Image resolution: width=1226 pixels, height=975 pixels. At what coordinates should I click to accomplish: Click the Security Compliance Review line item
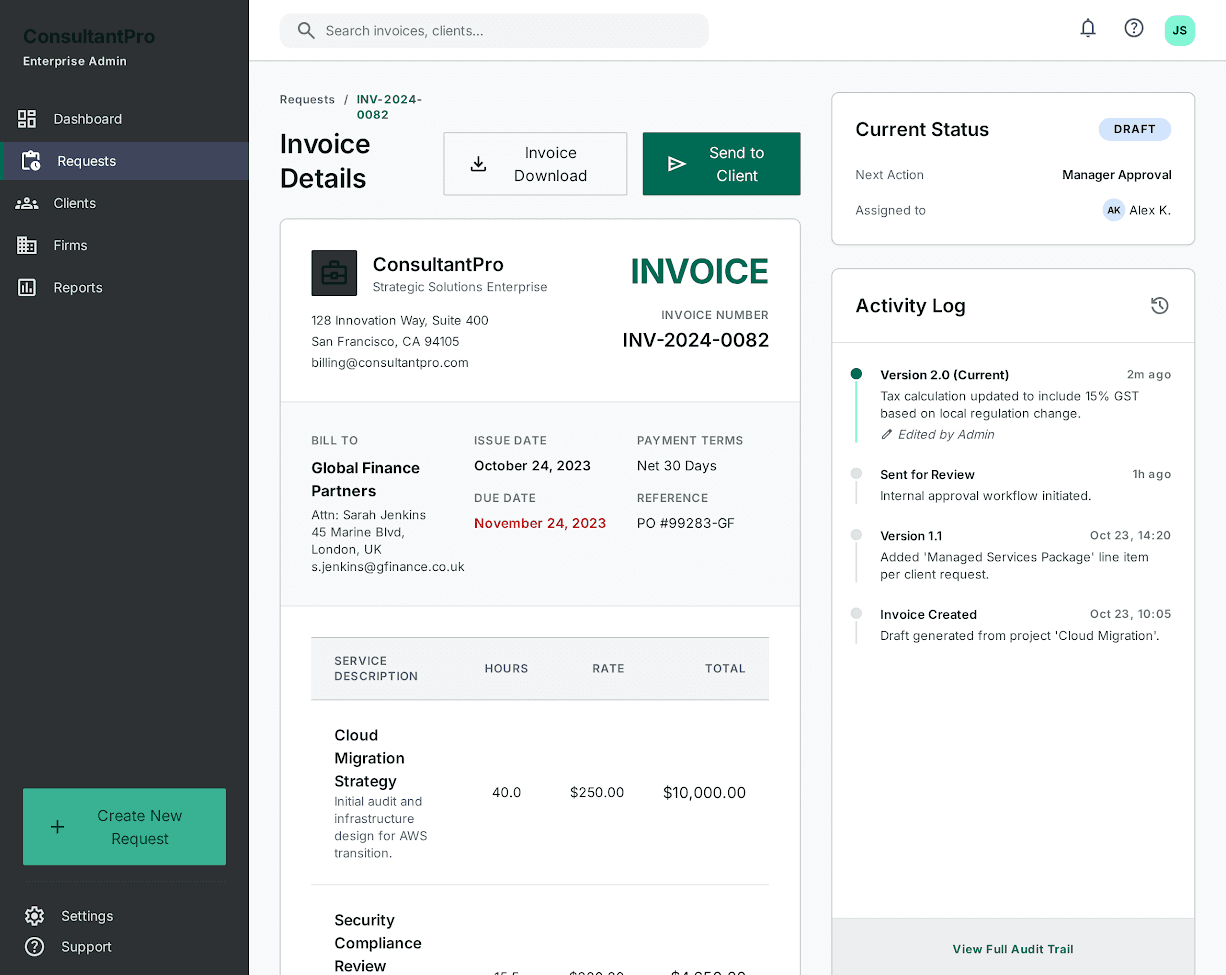click(x=377, y=943)
